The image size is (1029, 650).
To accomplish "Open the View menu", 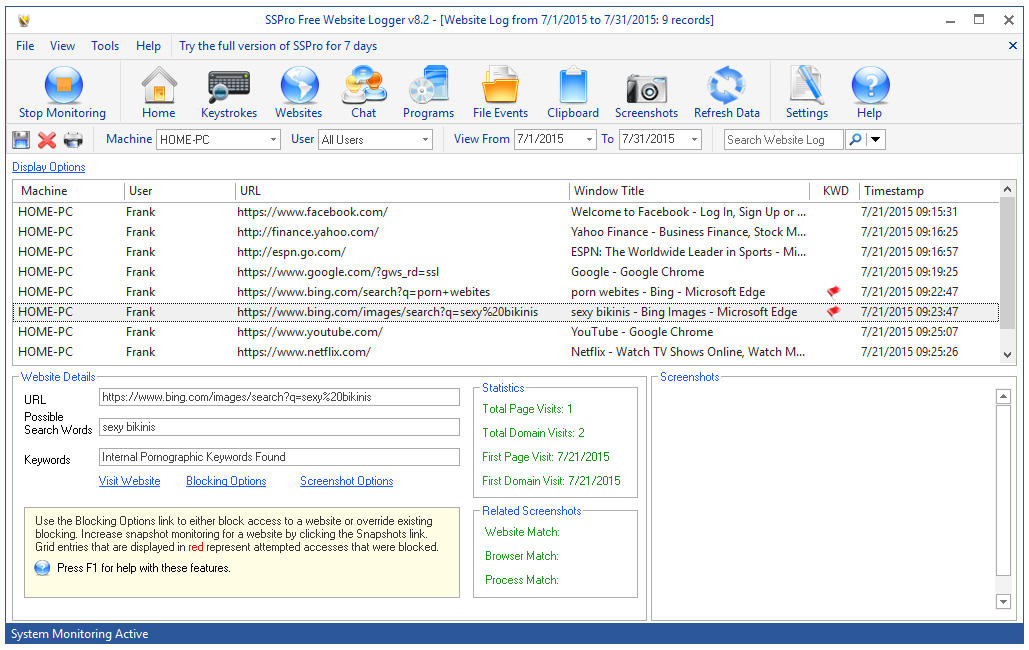I will (x=62, y=46).
